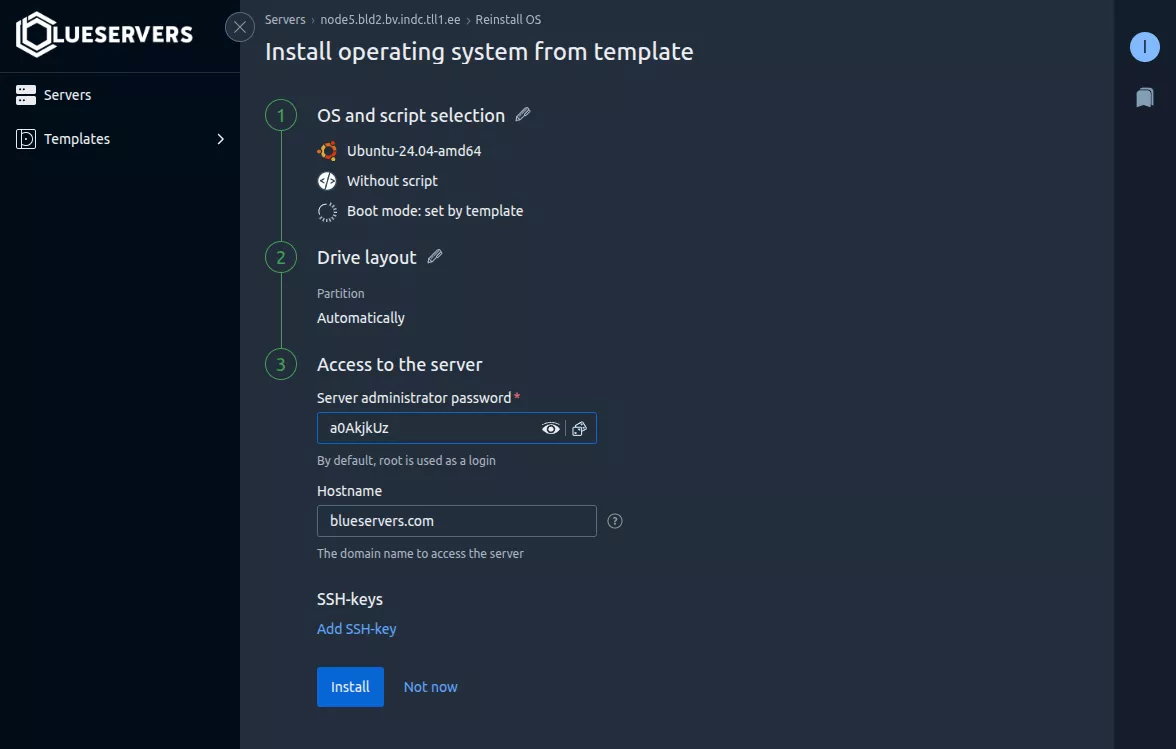1176x749 pixels.
Task: Focus the Hostname input field
Action: pos(457,521)
